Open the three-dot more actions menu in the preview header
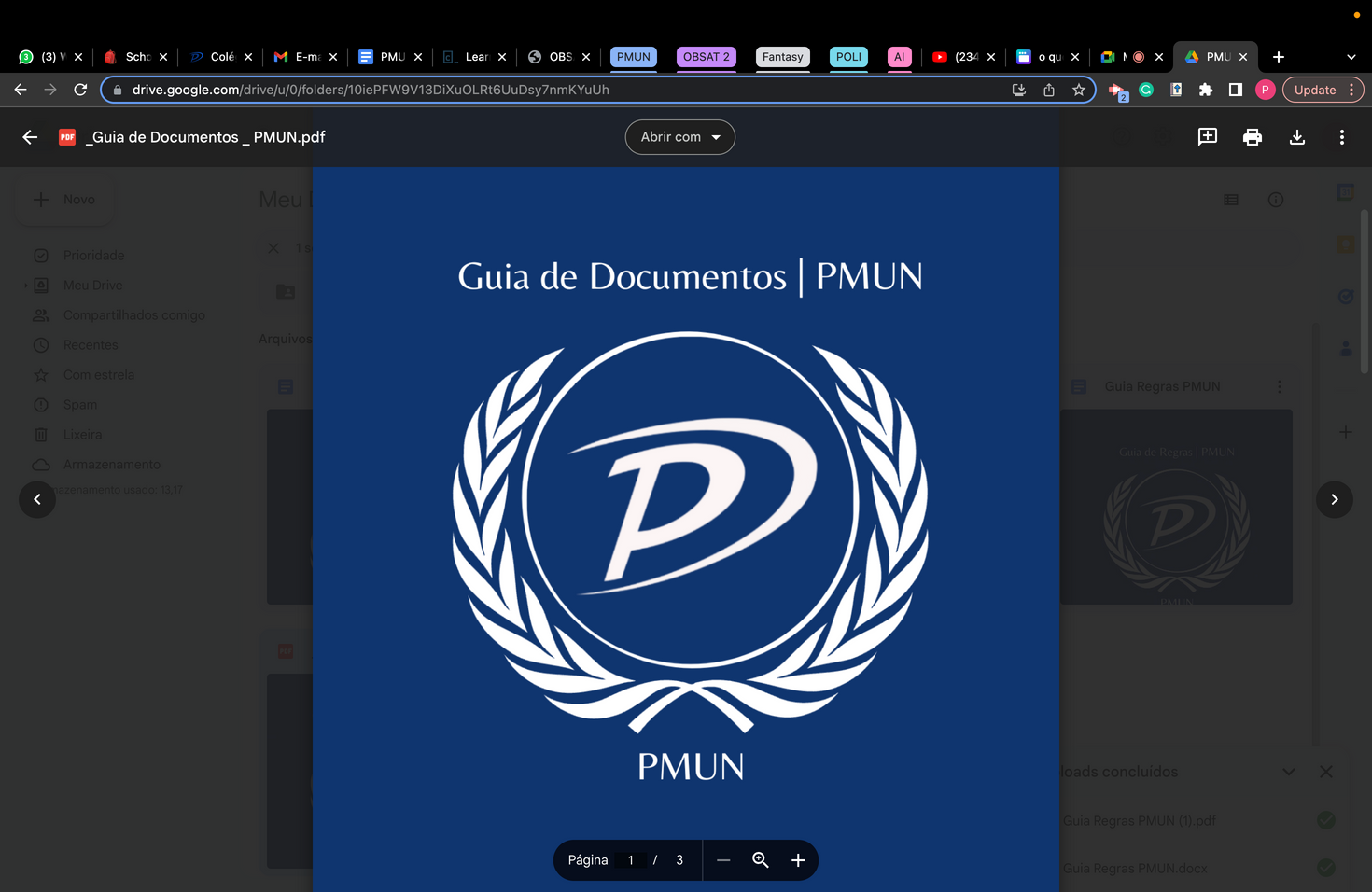1372x892 pixels. click(x=1342, y=137)
